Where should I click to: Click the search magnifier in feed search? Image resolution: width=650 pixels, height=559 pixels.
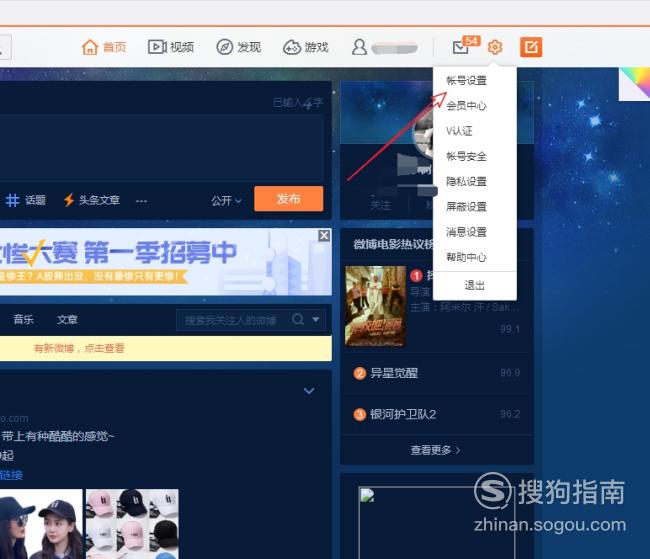tap(298, 319)
